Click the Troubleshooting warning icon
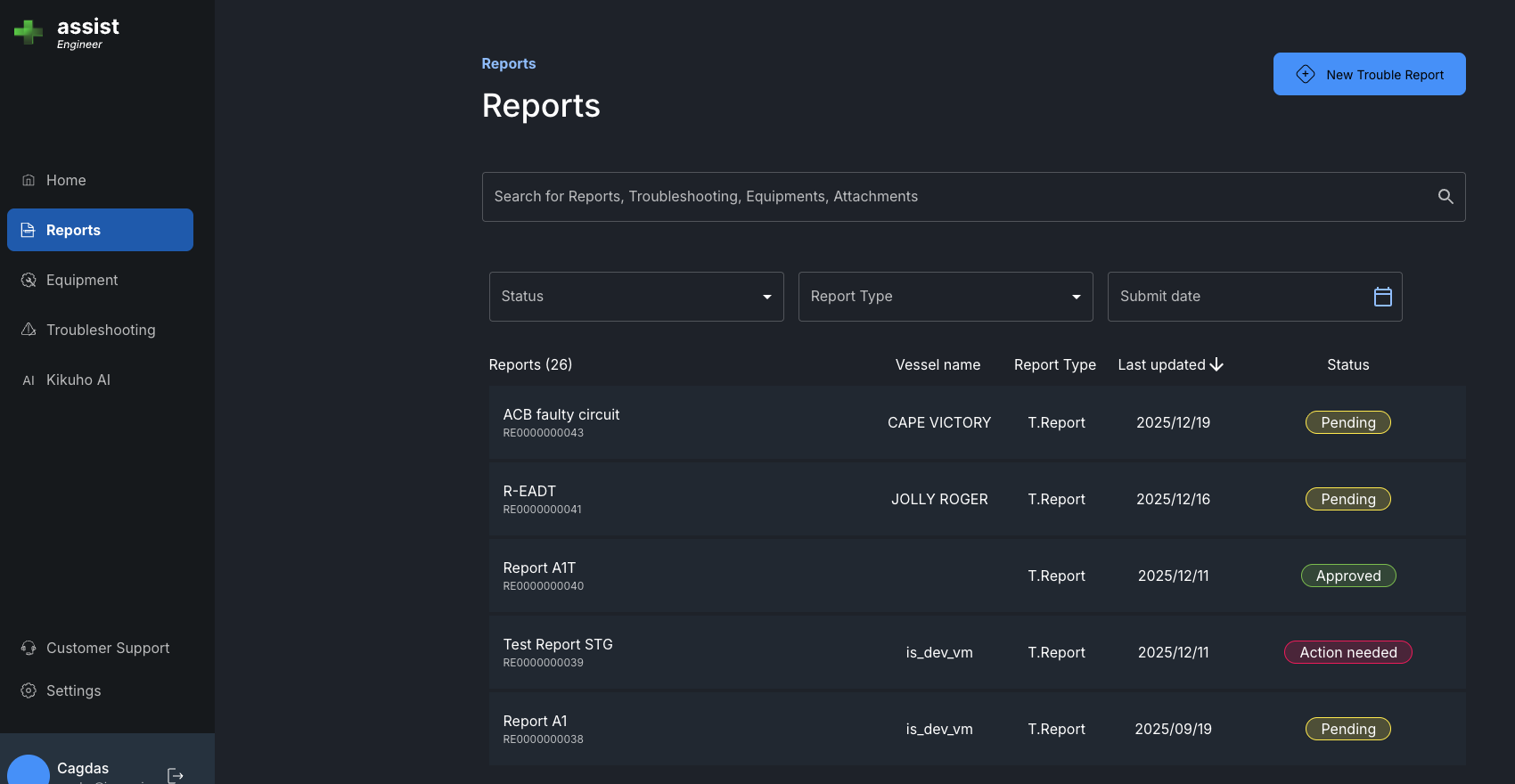The image size is (1515, 784). pos(29,330)
